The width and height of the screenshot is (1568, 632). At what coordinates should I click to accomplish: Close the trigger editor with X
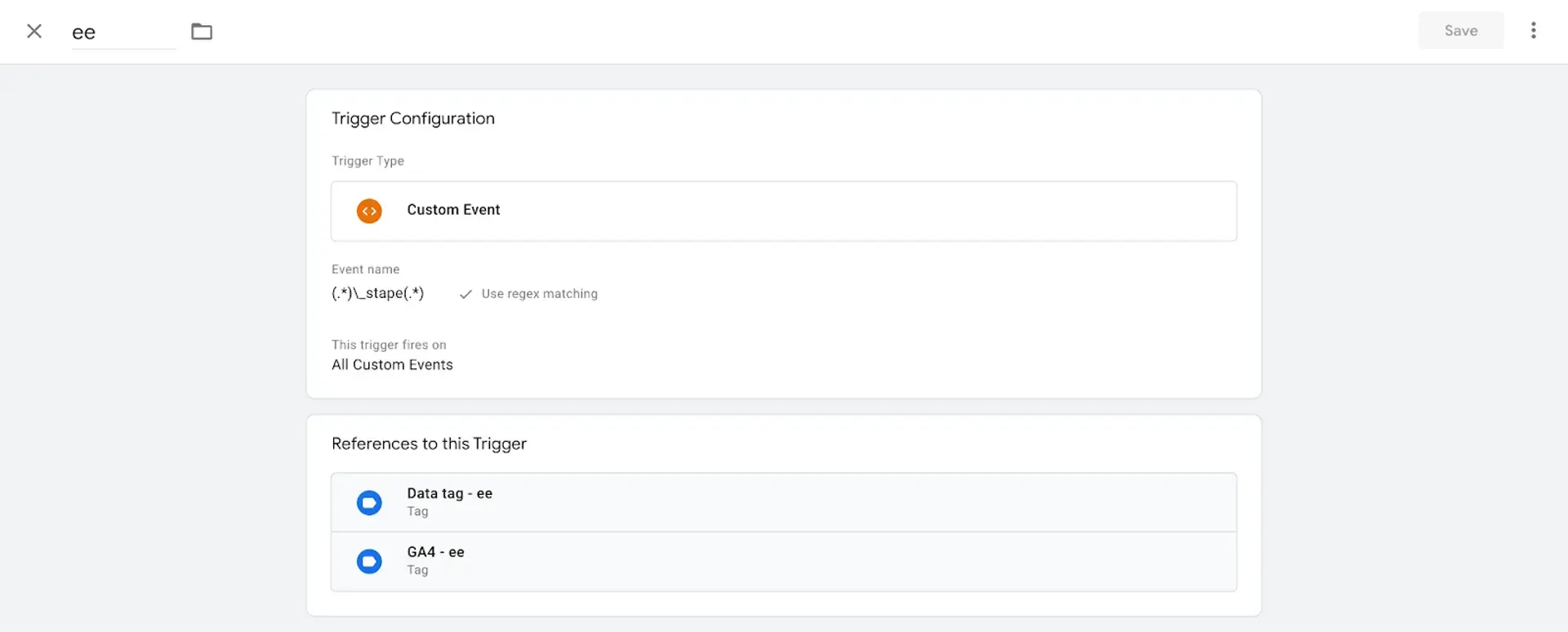[34, 31]
